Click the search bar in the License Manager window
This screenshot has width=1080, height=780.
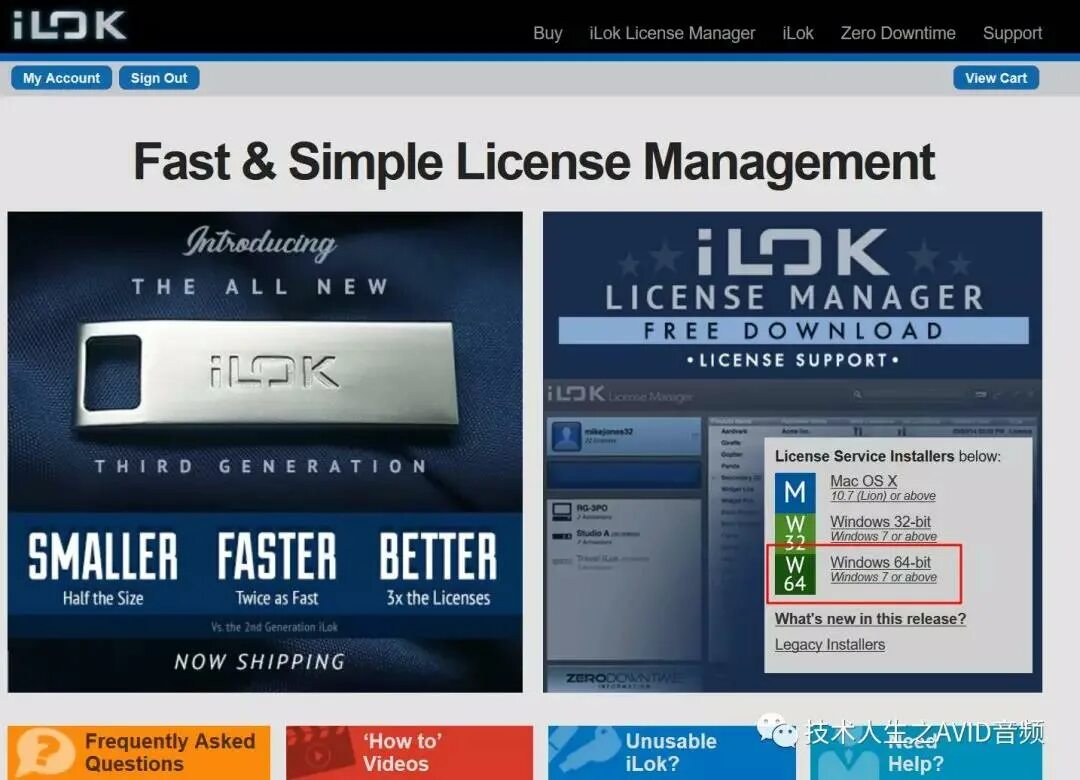coord(900,397)
